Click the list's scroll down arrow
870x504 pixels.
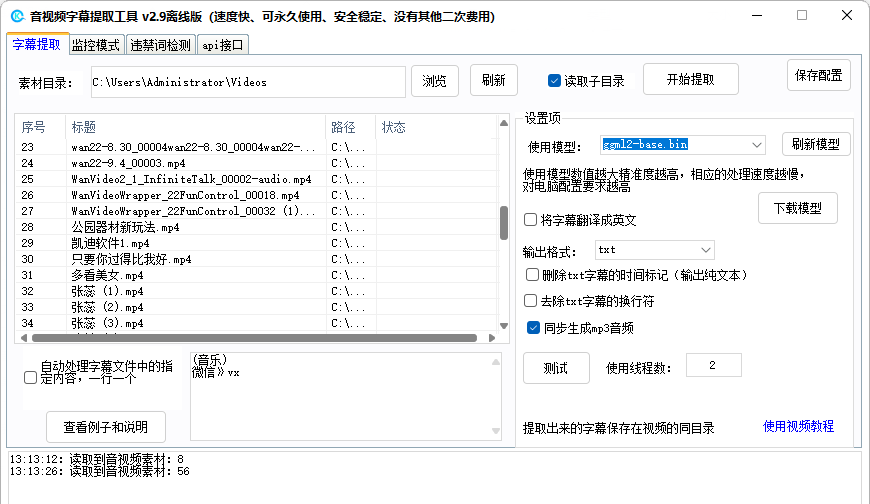click(x=504, y=326)
